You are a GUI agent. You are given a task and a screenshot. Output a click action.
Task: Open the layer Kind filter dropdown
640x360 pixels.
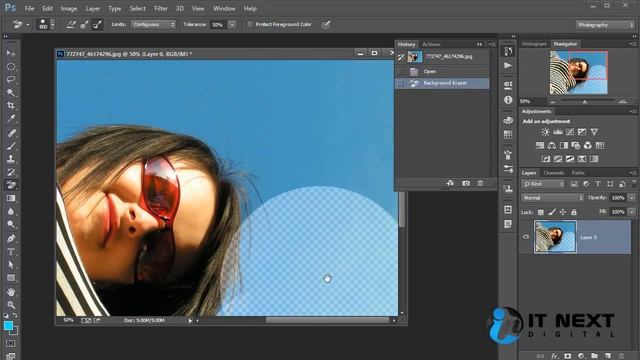pos(542,184)
